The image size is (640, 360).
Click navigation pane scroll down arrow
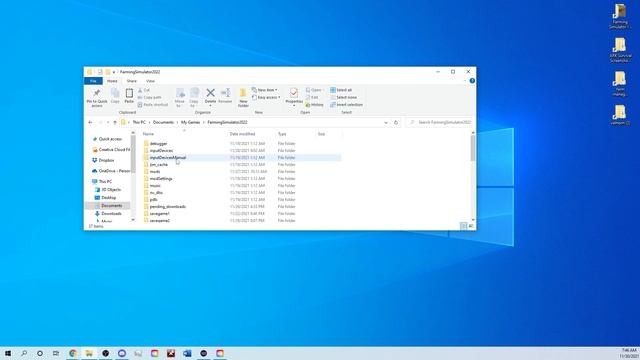tap(133, 220)
